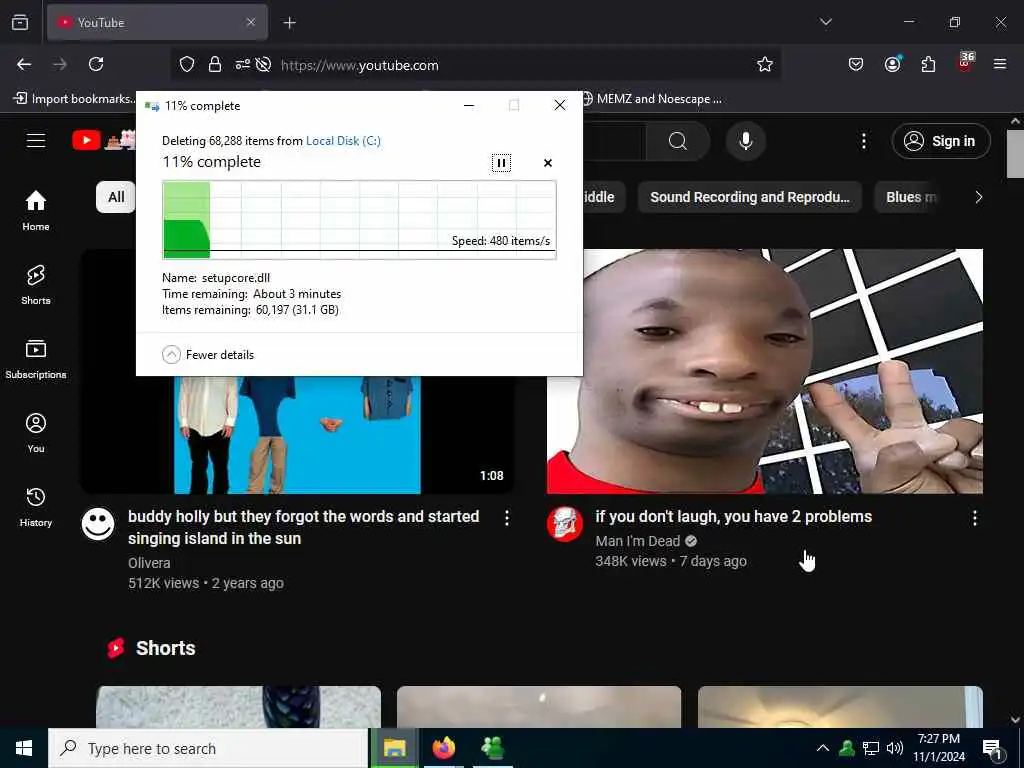The image size is (1024, 768).
Task: Open a new browser tab
Action: 289,23
